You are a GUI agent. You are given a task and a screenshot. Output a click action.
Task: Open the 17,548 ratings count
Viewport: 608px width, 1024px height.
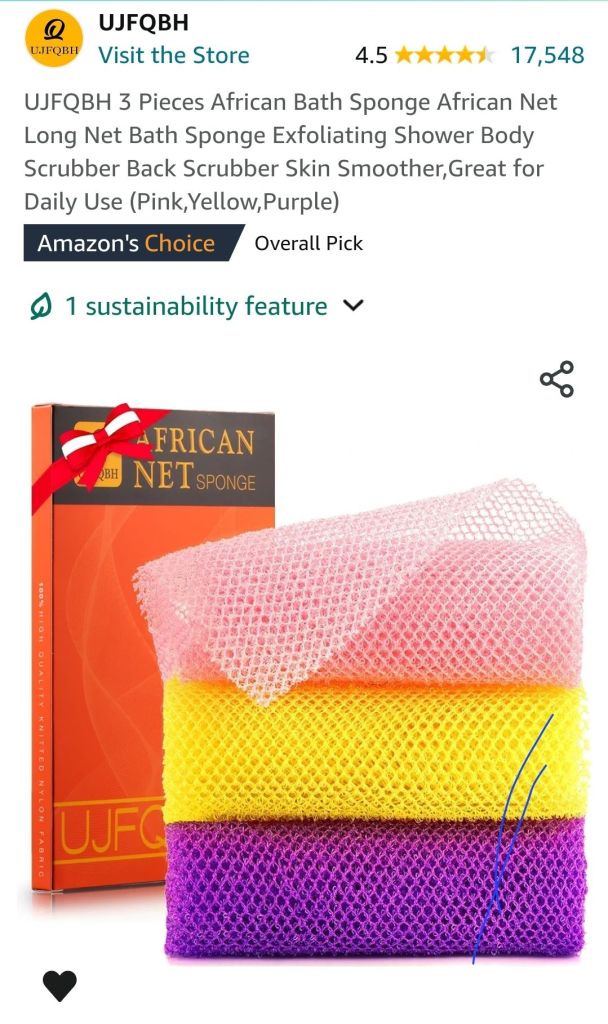click(x=547, y=55)
